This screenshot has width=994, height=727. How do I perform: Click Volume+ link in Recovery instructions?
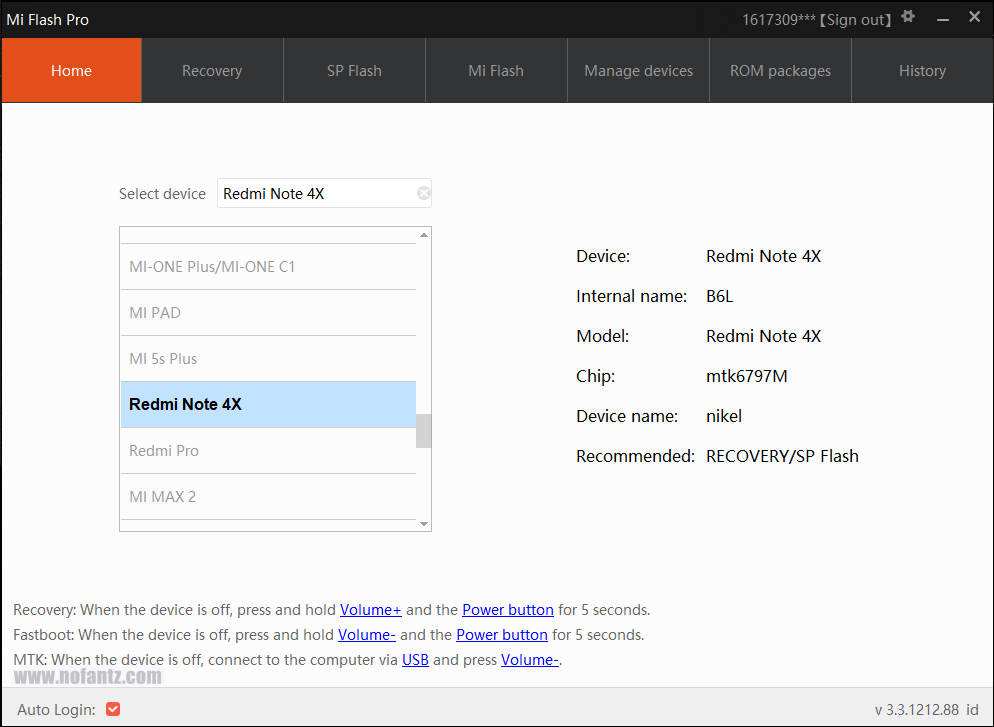(371, 610)
